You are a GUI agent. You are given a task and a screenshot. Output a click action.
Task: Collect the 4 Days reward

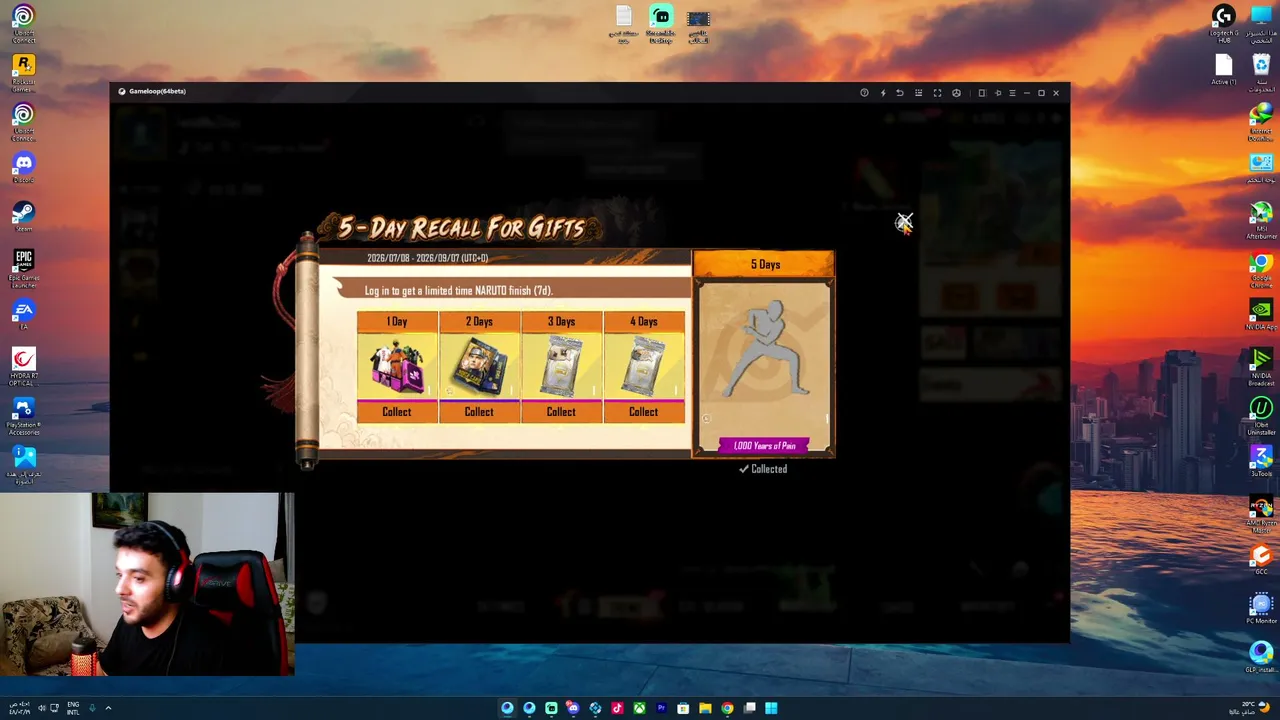[643, 412]
